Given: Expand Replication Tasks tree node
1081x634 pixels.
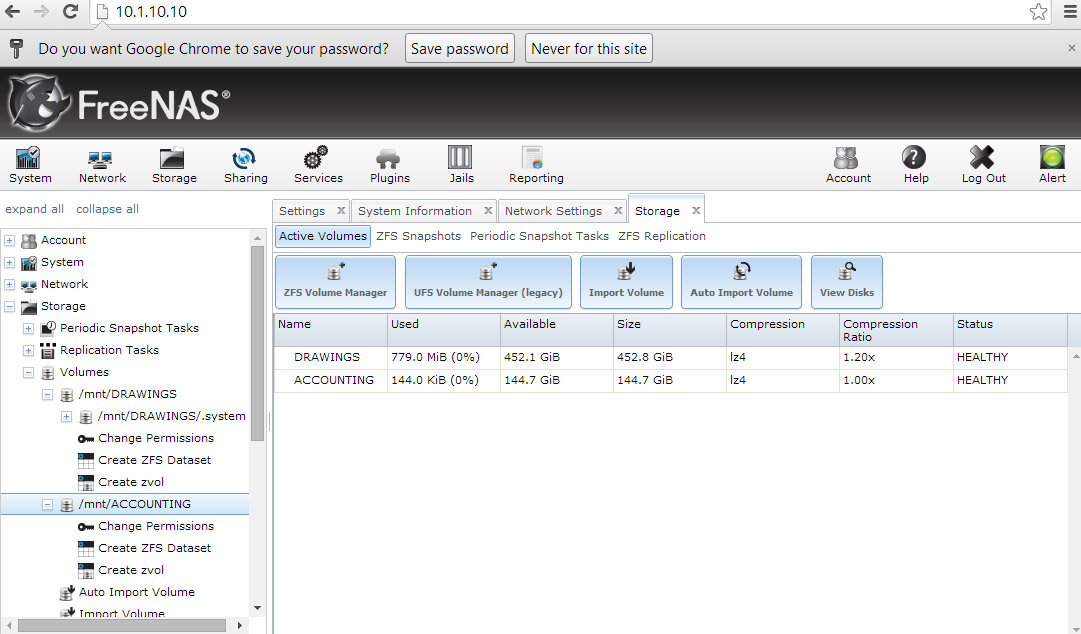Looking at the screenshot, I should point(28,351).
